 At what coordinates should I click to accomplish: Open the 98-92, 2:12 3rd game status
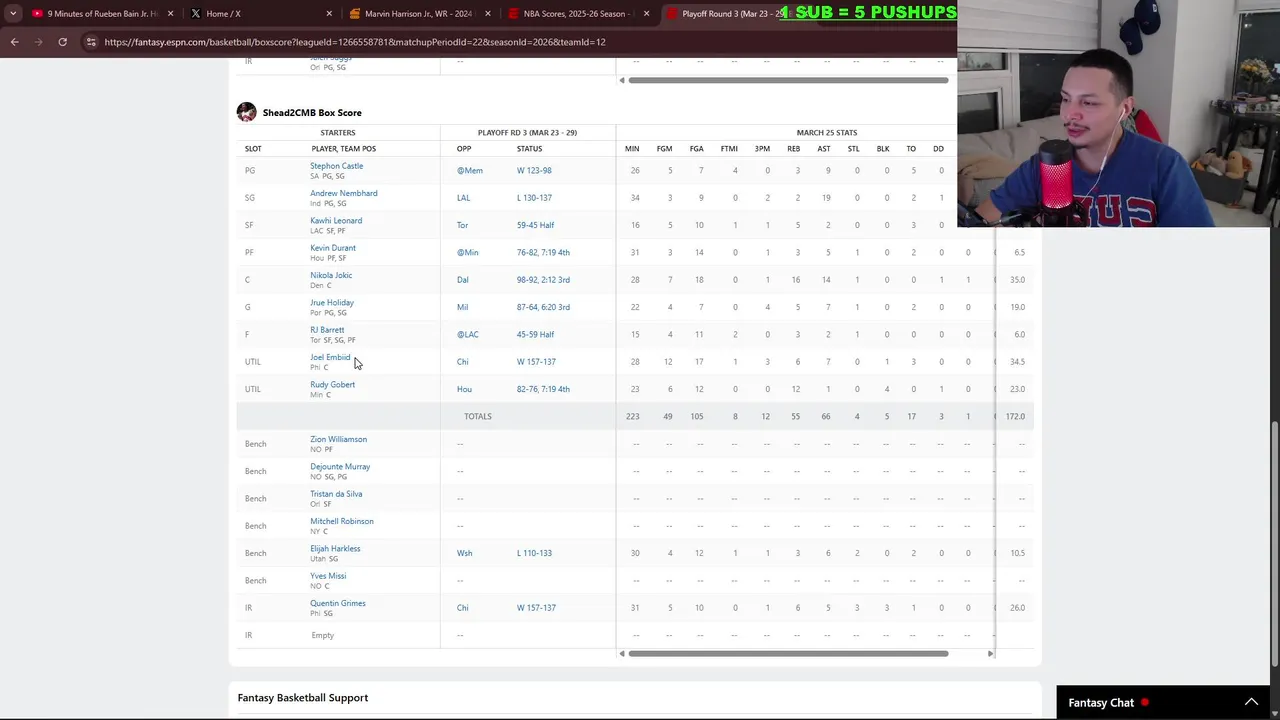coord(543,280)
